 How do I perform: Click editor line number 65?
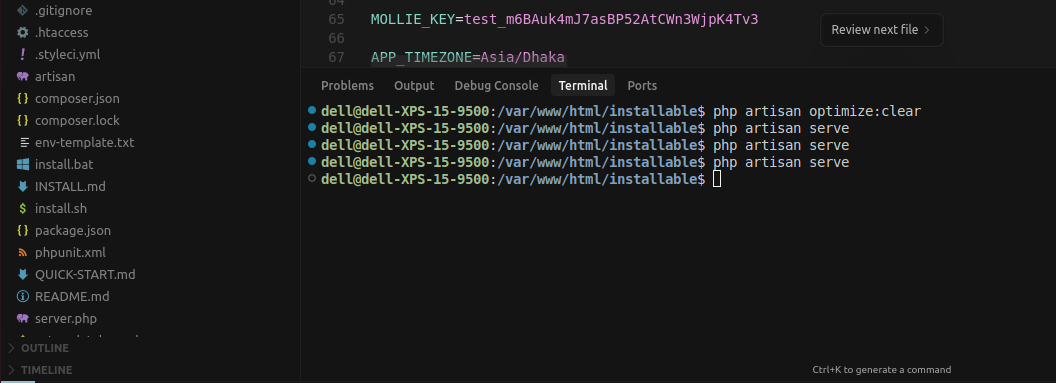[336, 20]
